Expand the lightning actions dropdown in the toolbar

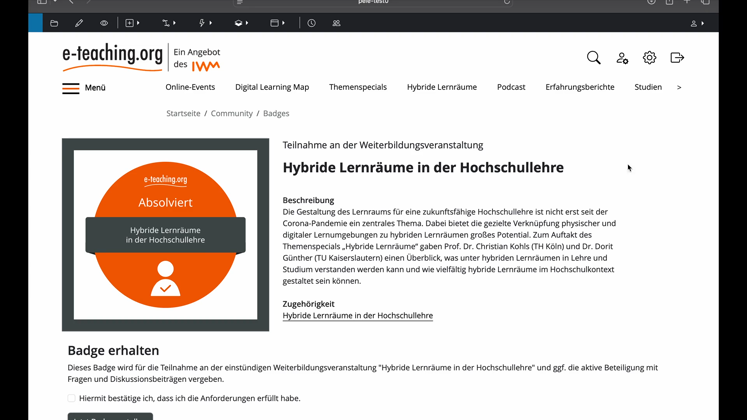[204, 23]
